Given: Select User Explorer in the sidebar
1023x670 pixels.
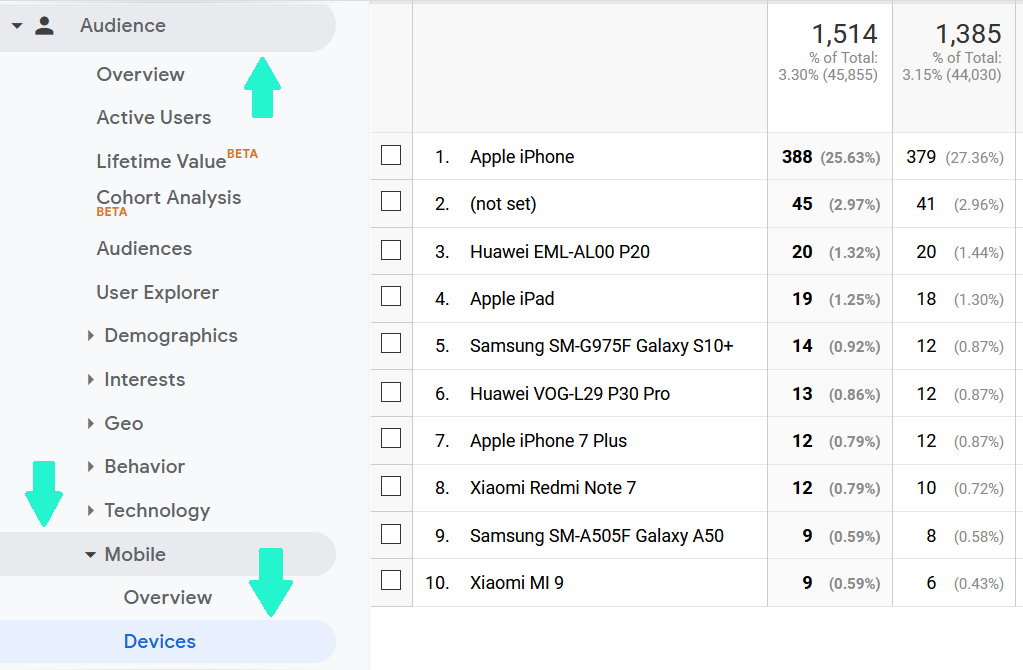Looking at the screenshot, I should tap(157, 292).
